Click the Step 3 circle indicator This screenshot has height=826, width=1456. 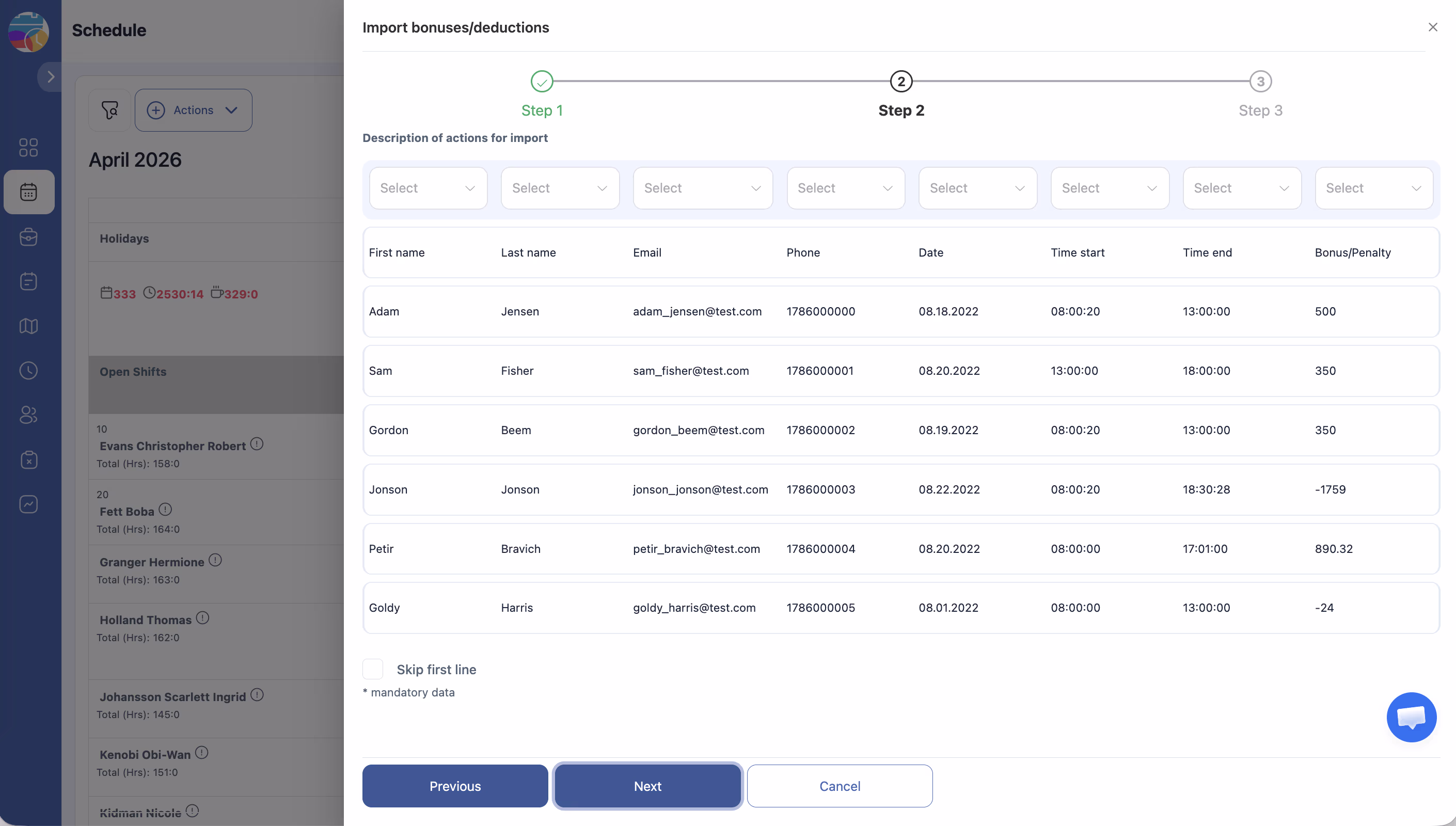tap(1260, 82)
